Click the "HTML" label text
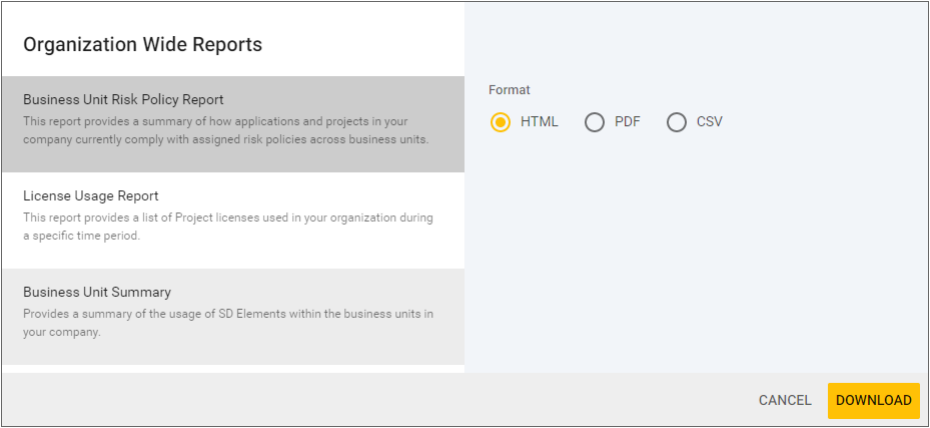 539,122
